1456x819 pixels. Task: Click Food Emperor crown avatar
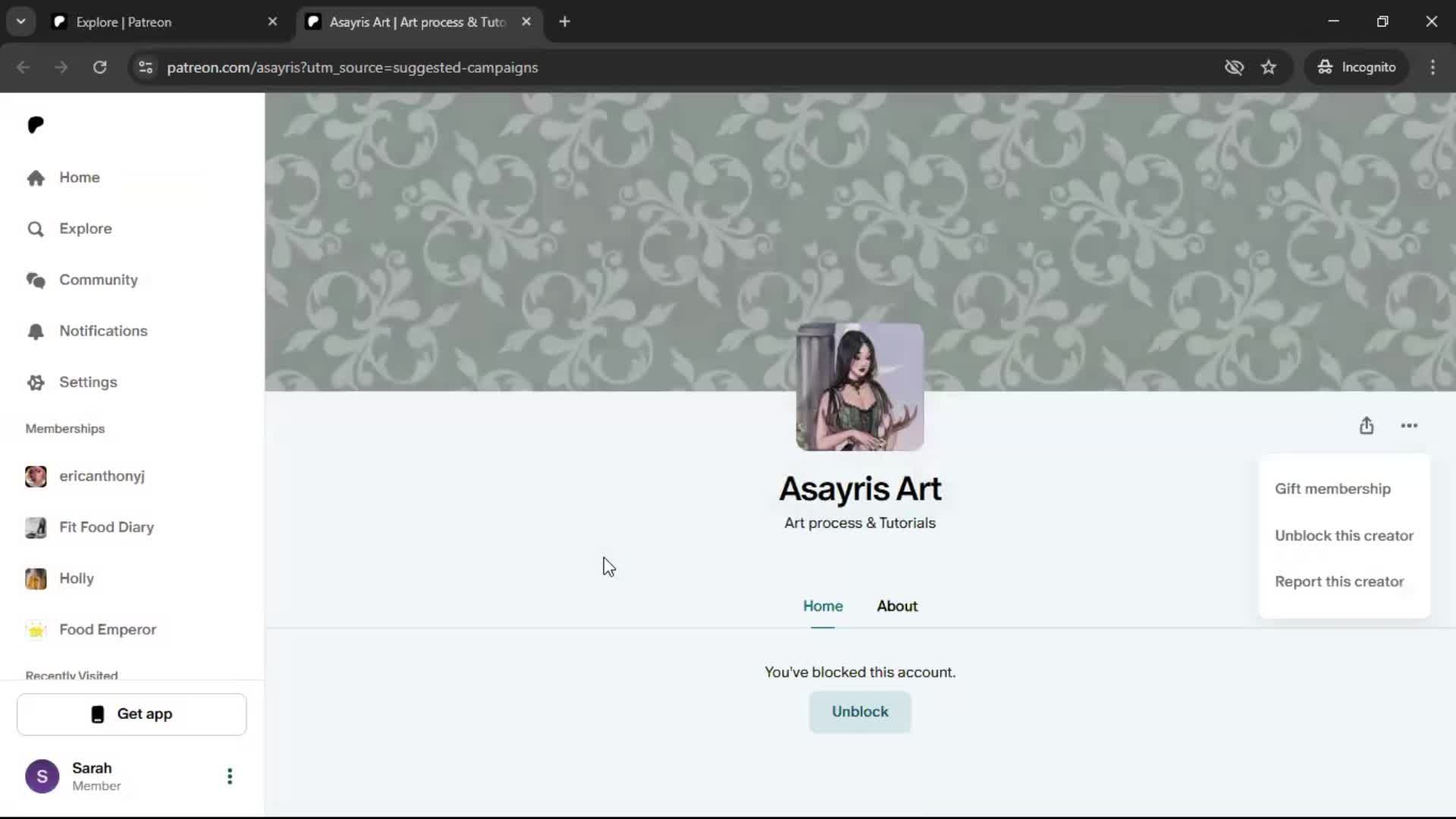coord(36,629)
